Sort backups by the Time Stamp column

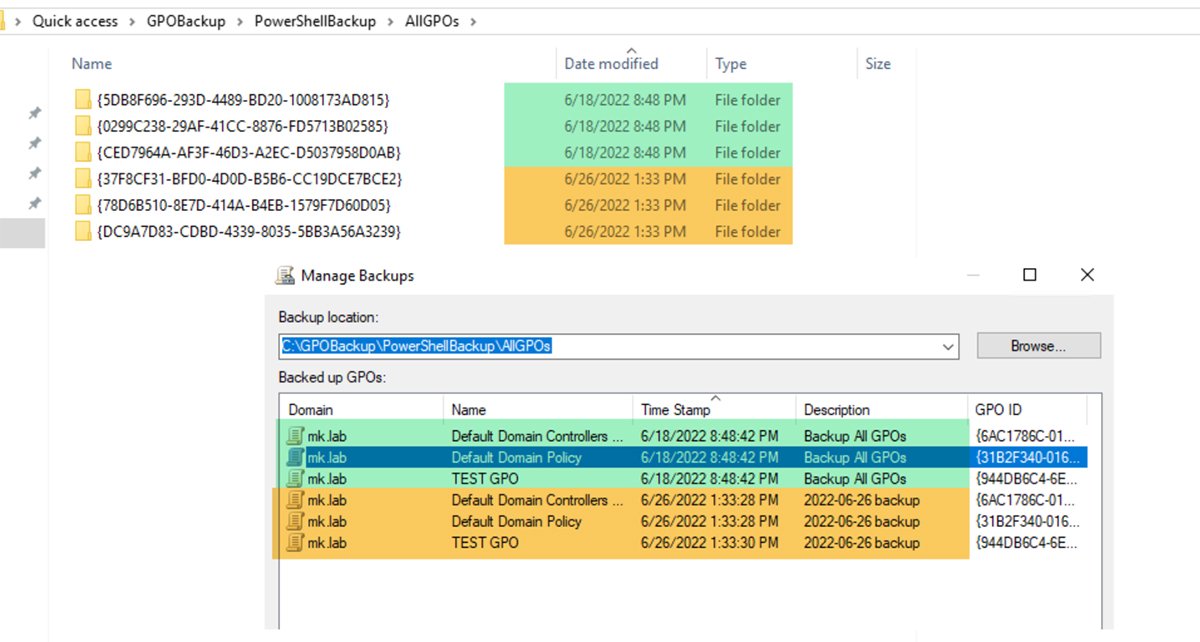tap(677, 409)
